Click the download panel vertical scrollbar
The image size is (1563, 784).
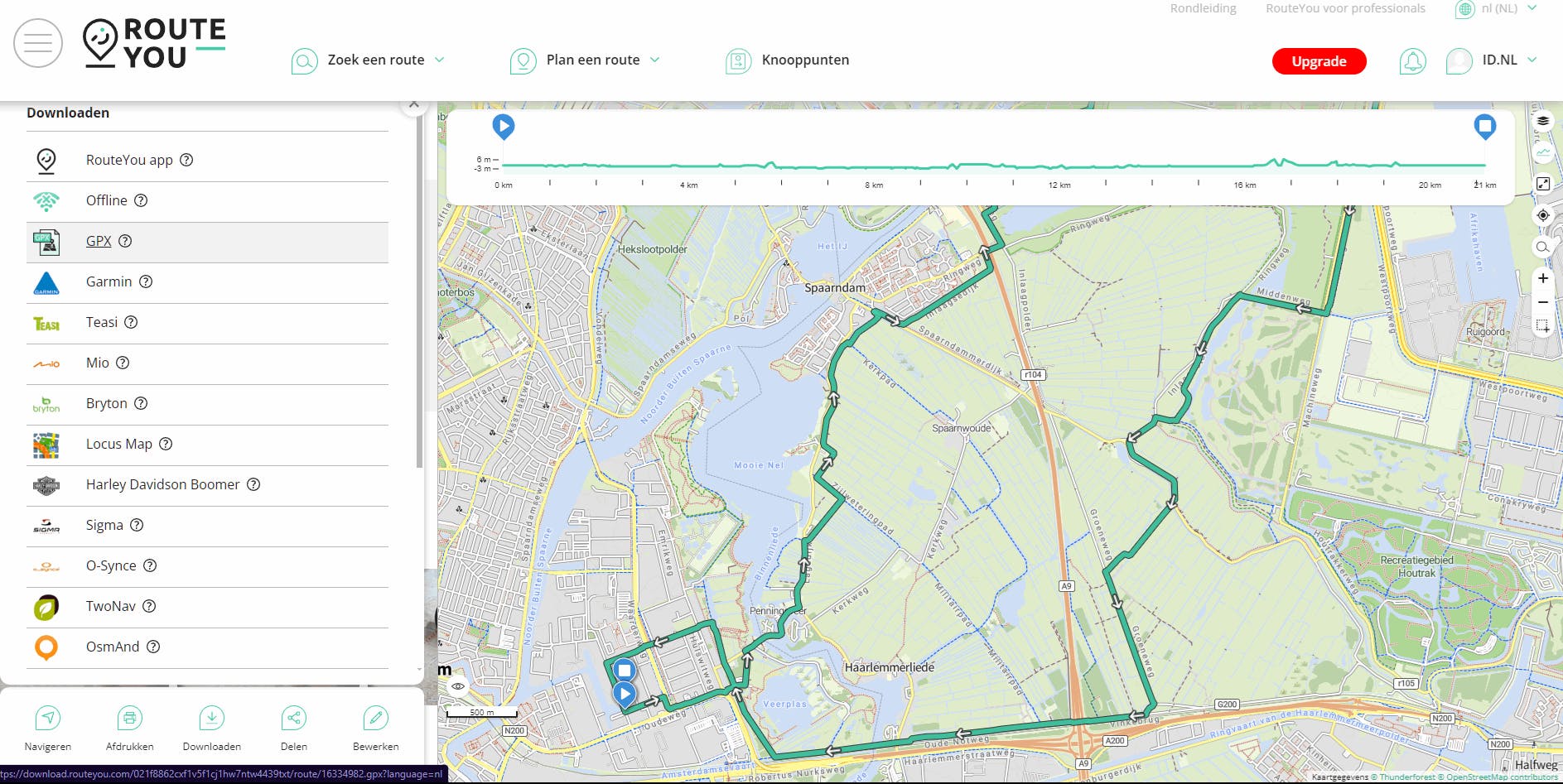click(x=419, y=290)
